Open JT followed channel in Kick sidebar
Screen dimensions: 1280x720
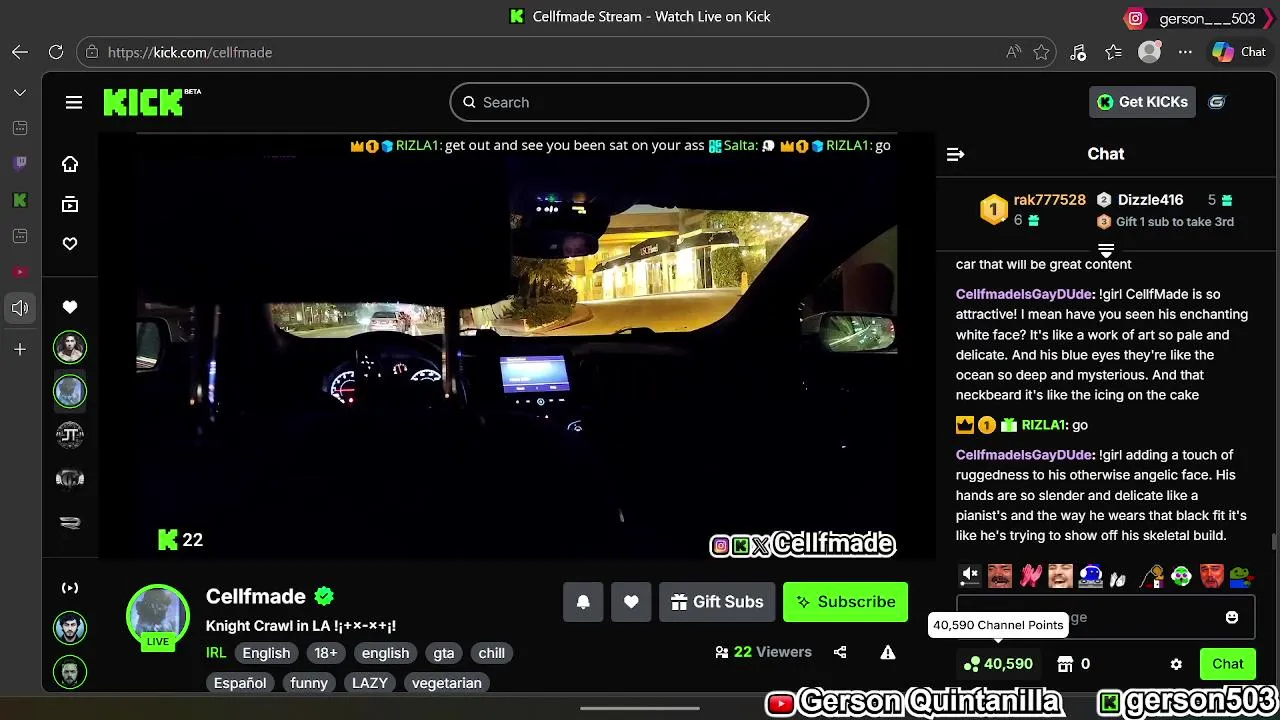point(70,435)
